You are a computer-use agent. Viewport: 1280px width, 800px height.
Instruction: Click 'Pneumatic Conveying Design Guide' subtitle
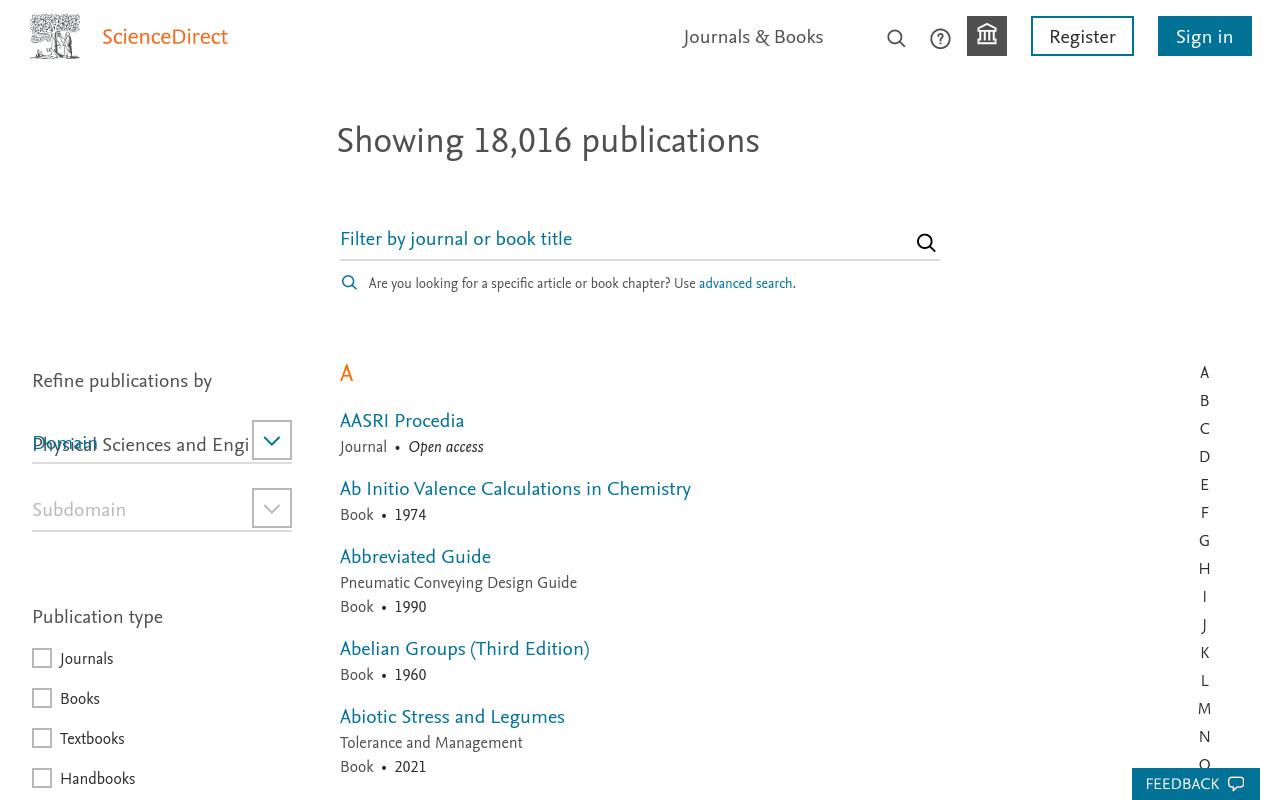[458, 584]
